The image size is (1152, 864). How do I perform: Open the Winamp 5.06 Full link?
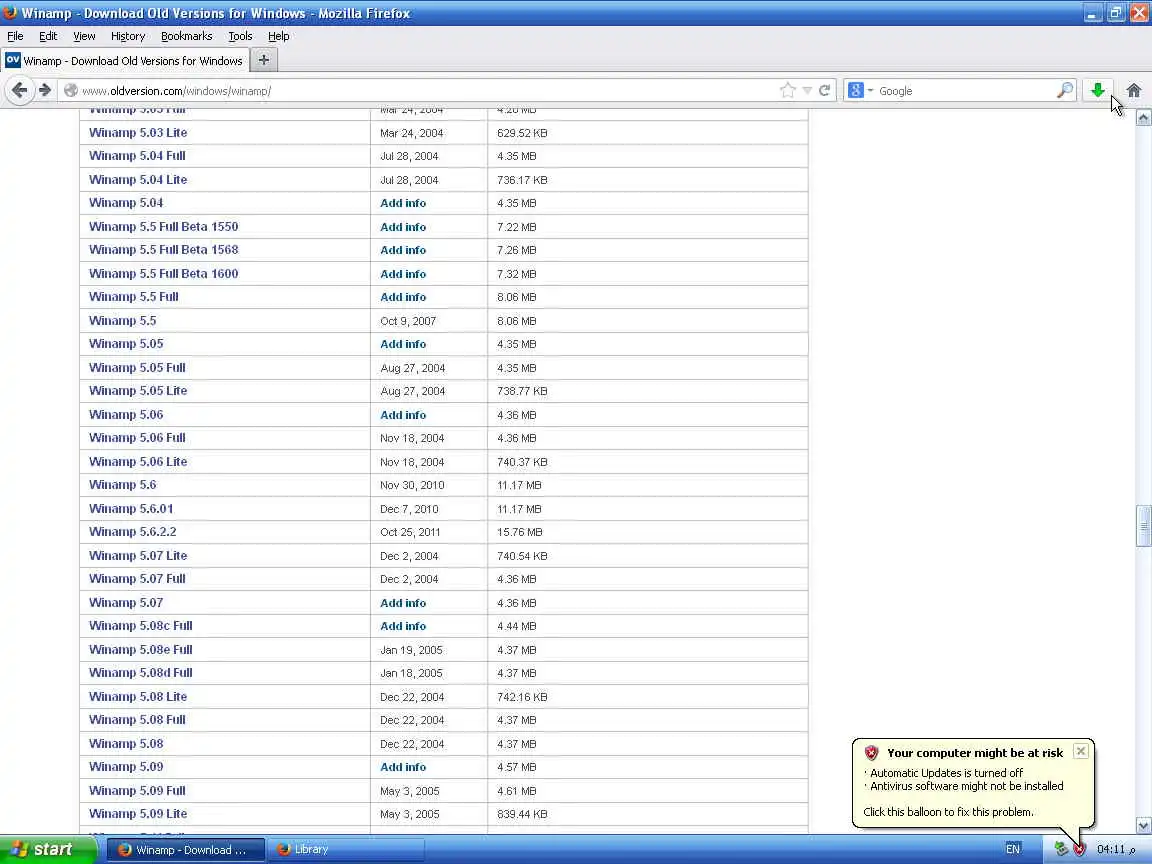click(x=137, y=437)
